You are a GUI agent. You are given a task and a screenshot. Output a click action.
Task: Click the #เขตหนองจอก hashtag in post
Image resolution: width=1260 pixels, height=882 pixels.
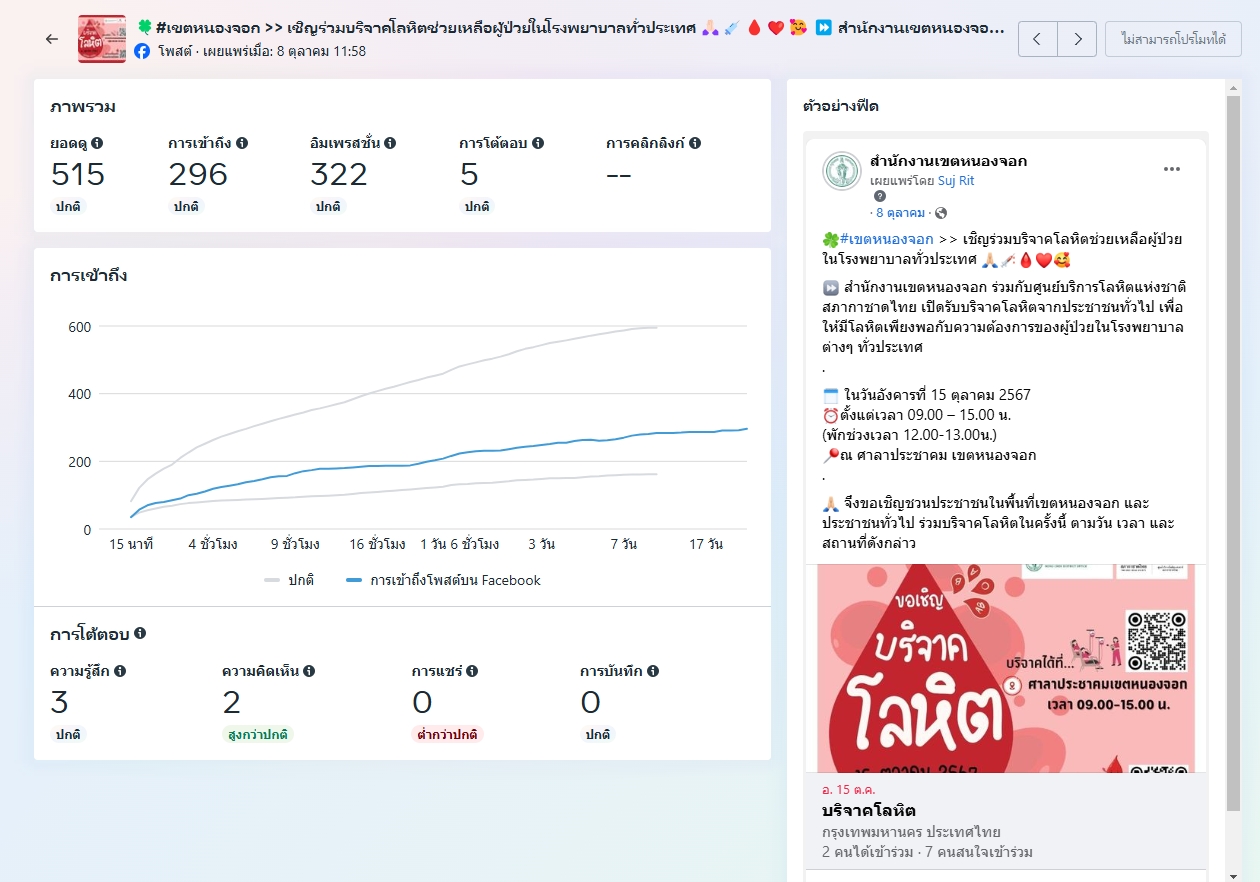coord(886,239)
